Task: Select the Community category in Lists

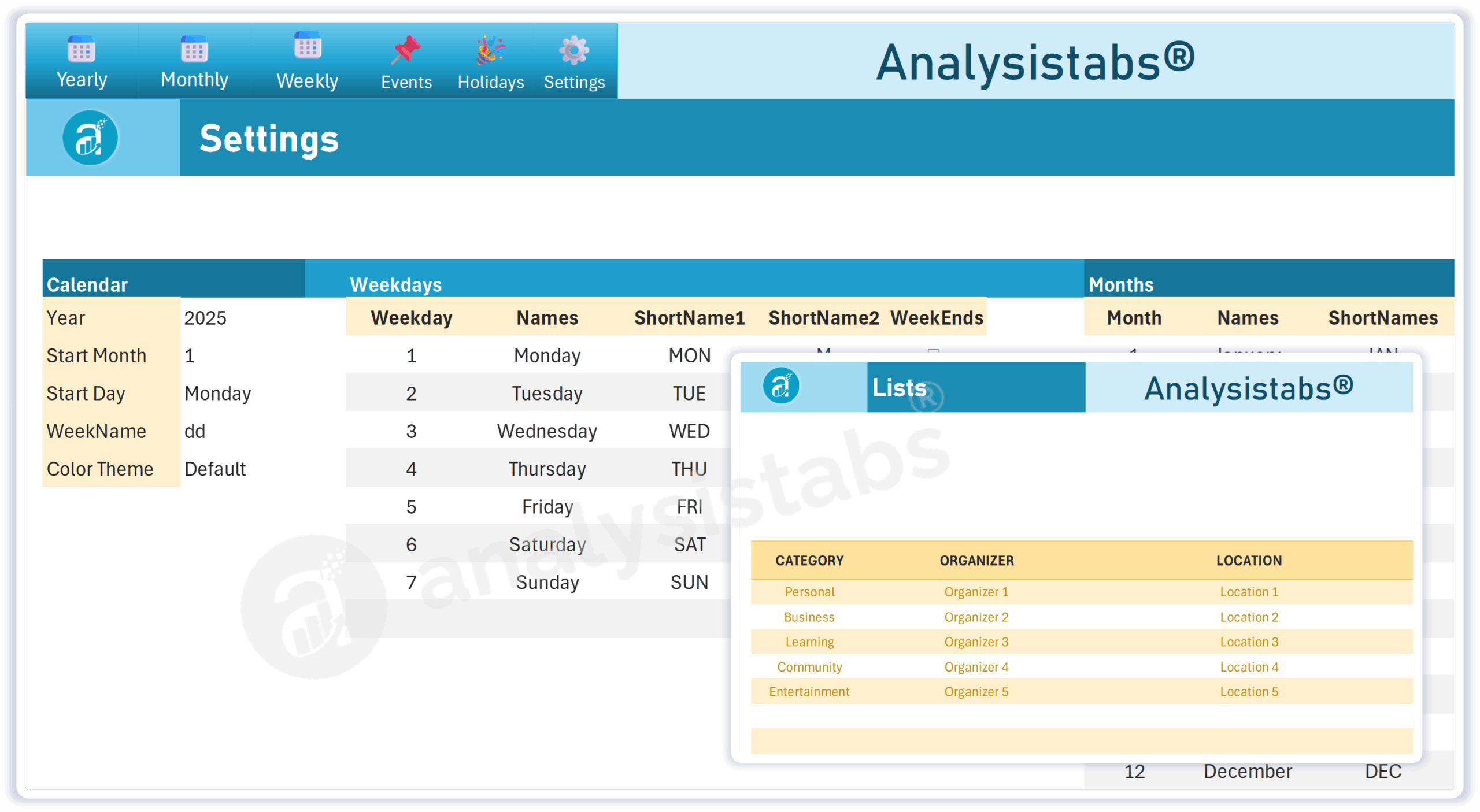Action: click(809, 667)
